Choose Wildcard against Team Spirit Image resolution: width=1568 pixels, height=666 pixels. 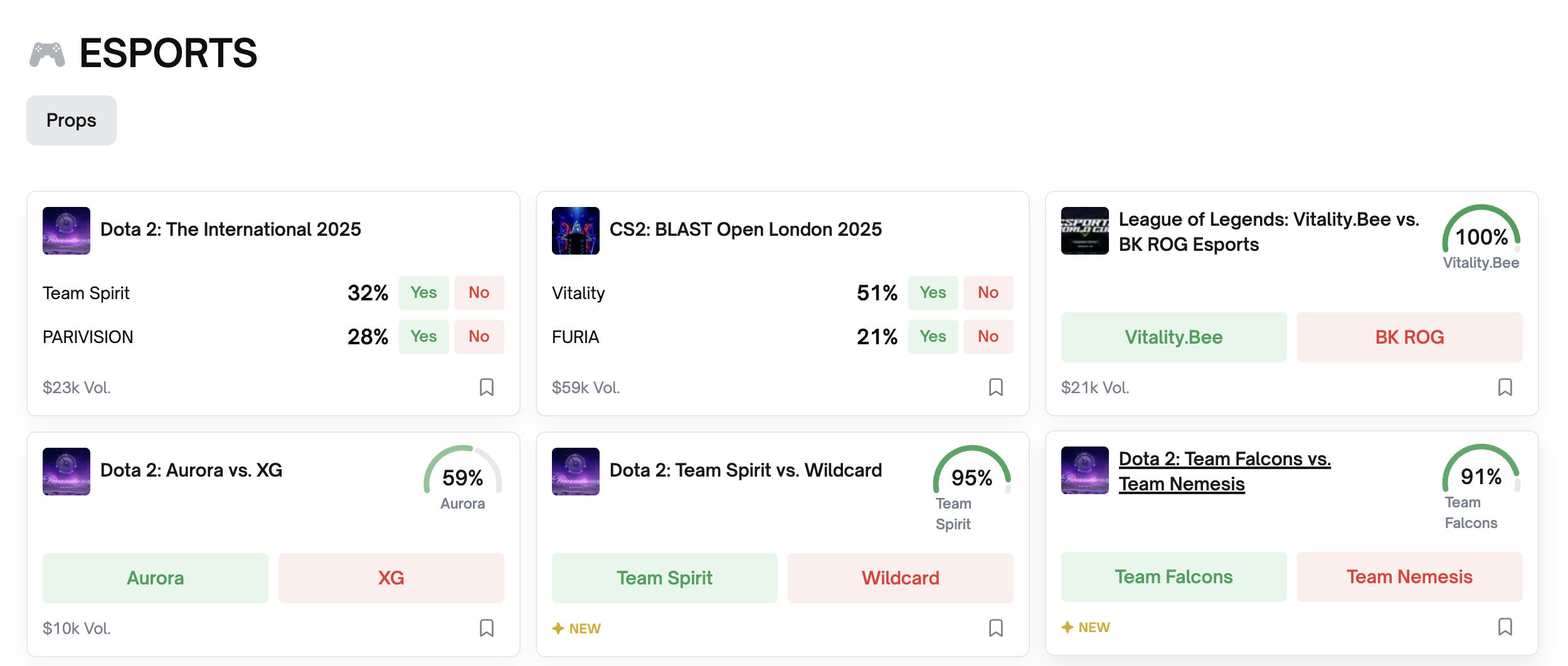pyautogui.click(x=900, y=578)
